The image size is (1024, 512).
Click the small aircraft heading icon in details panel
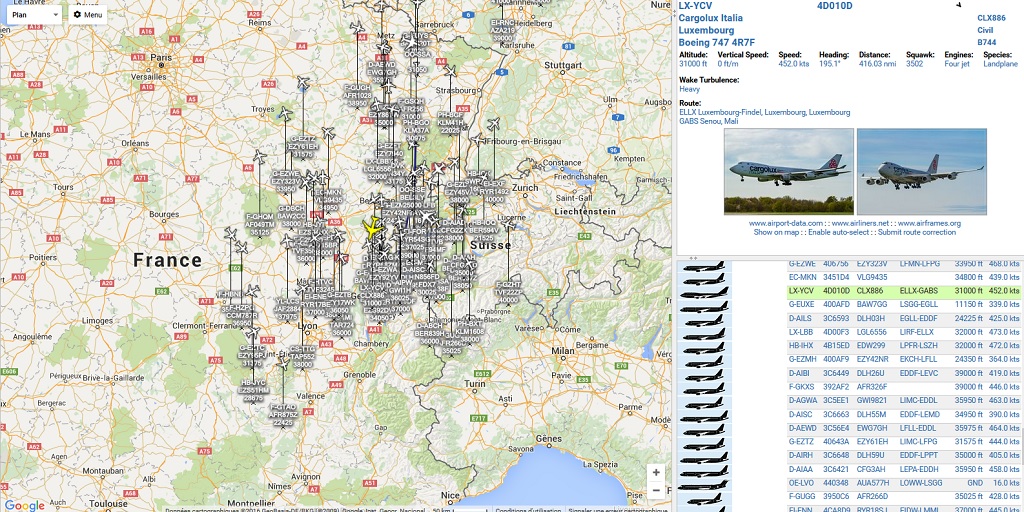coord(959,5)
